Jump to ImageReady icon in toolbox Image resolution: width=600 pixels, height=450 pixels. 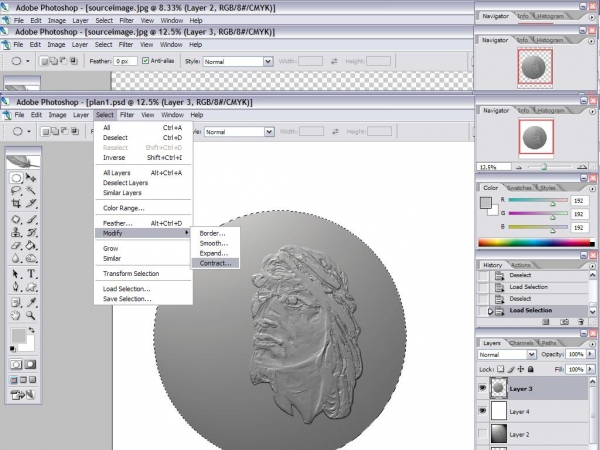click(23, 395)
